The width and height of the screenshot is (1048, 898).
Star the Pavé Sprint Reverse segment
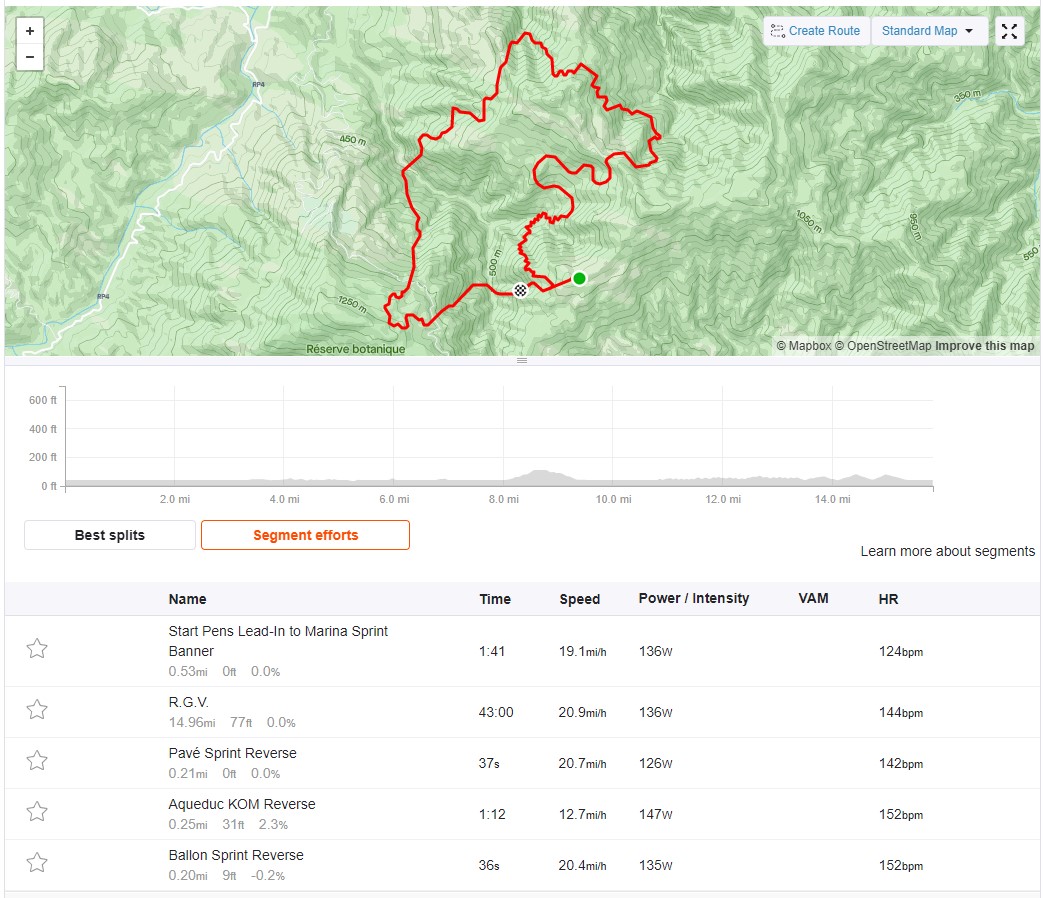coord(37,760)
